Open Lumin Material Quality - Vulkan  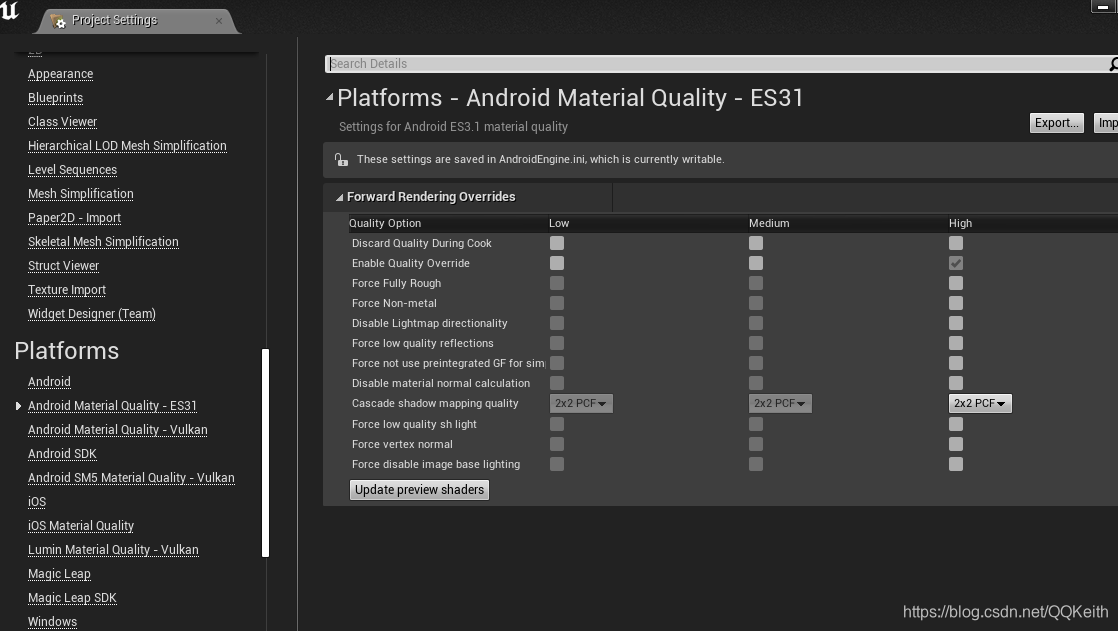tap(113, 550)
